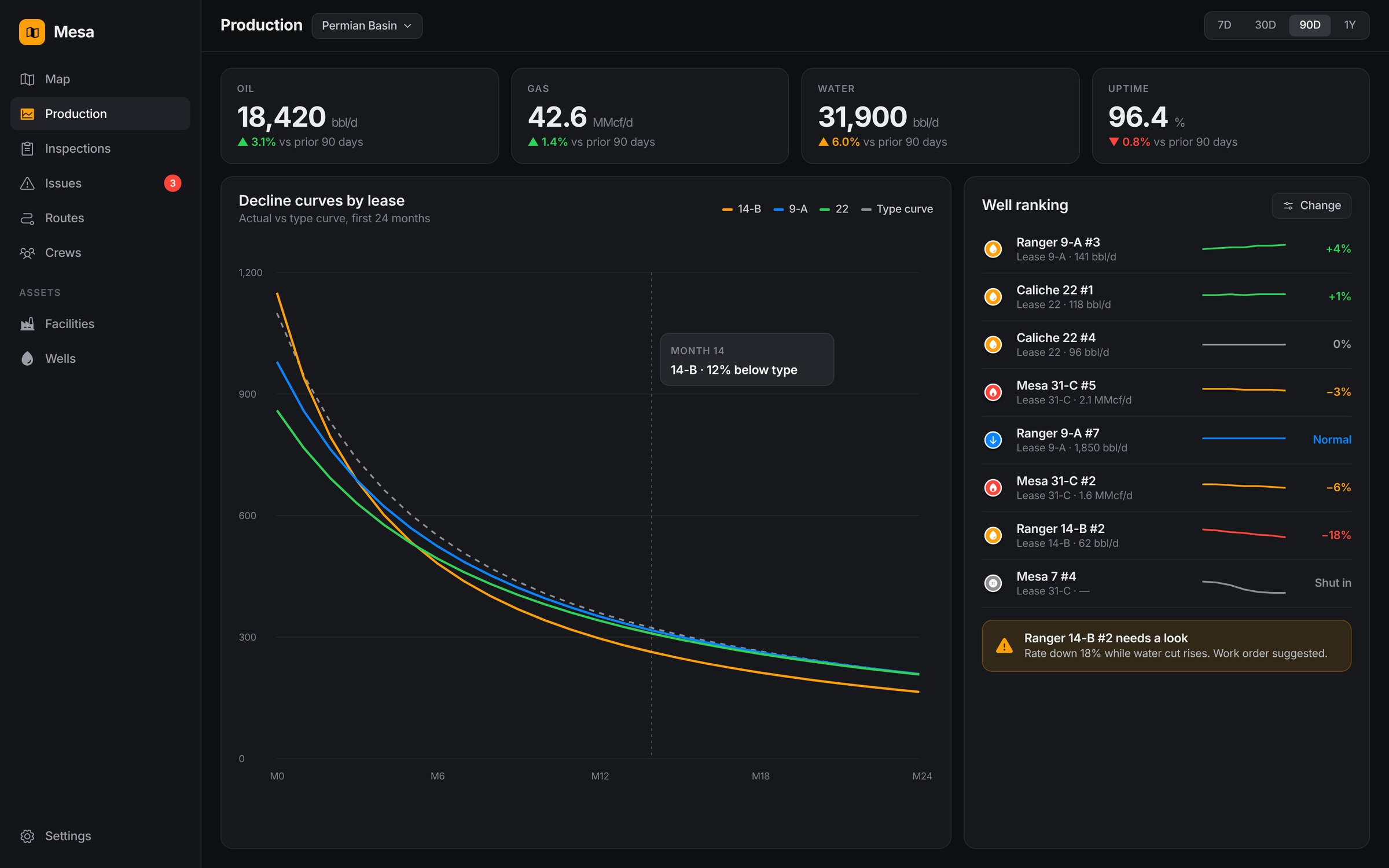Image resolution: width=1389 pixels, height=868 pixels.
Task: Click the oil icon for Ranger 14-B #2
Action: point(993,535)
